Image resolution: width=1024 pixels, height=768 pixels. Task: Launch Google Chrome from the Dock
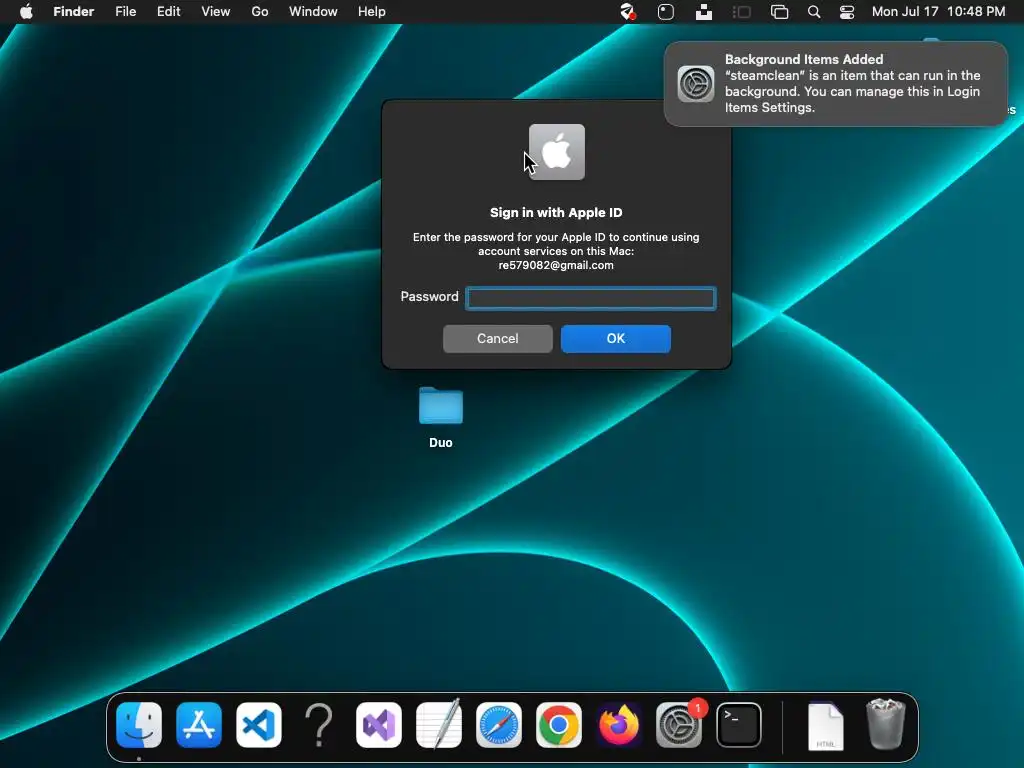(559, 725)
